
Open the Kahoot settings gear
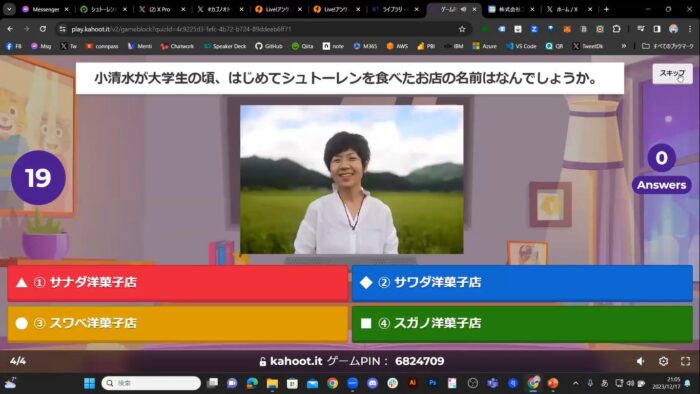663,361
